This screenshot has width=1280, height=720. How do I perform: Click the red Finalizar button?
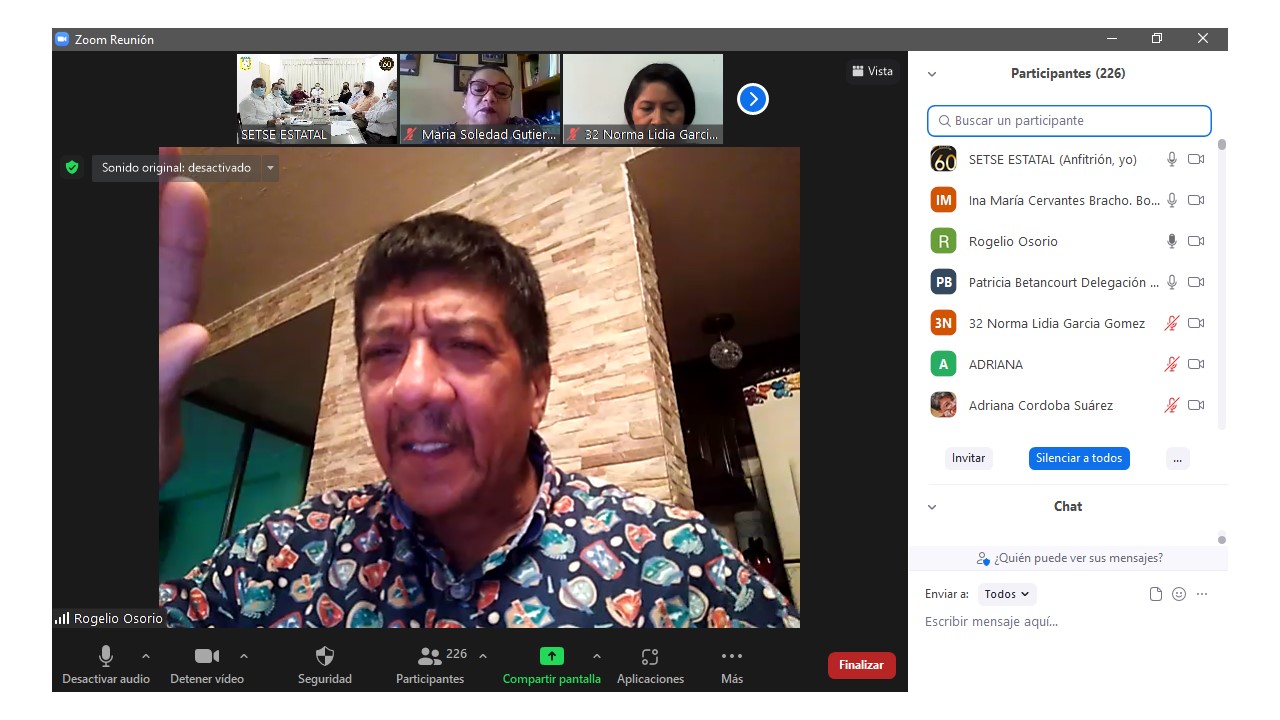point(861,665)
